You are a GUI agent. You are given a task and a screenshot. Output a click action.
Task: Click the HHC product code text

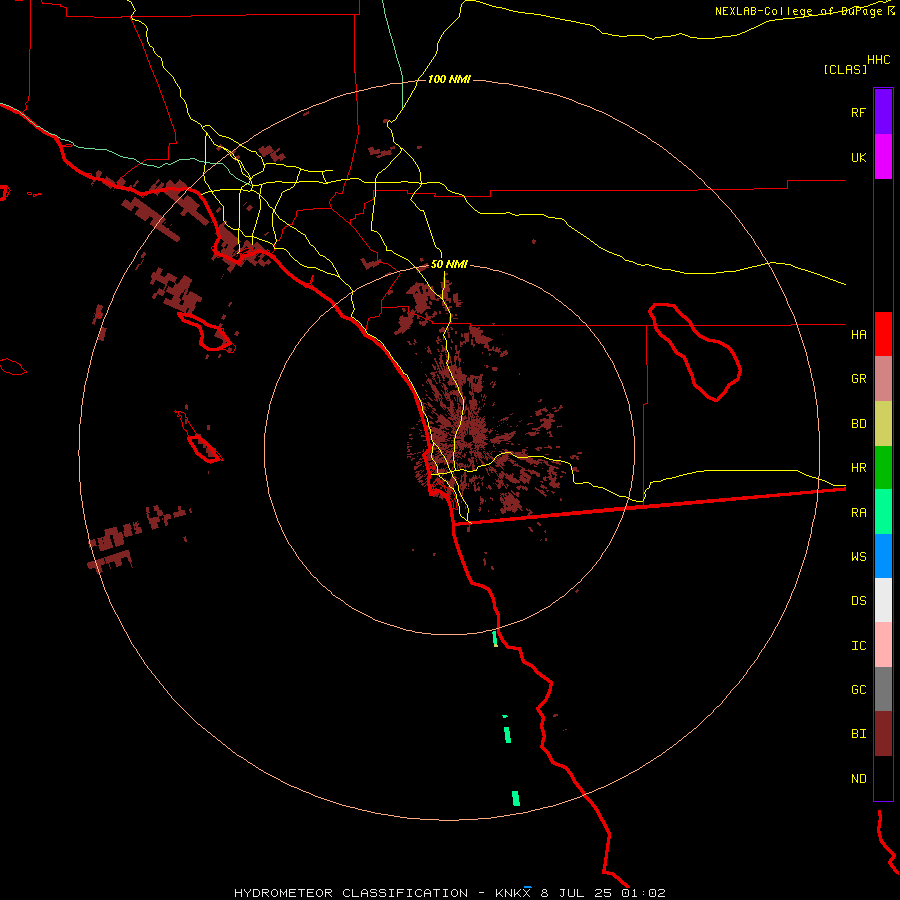[x=879, y=60]
